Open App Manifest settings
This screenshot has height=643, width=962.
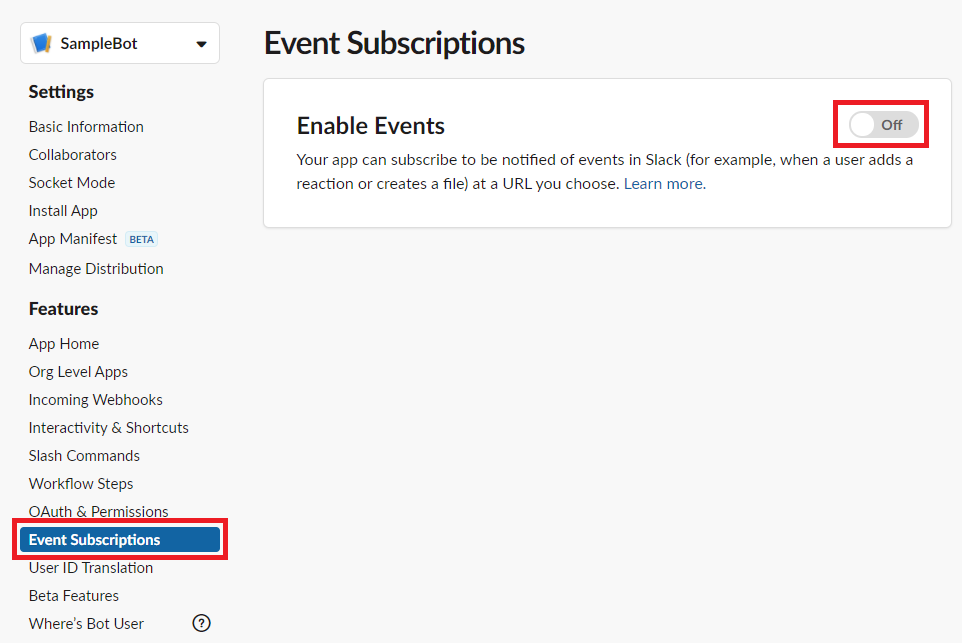(x=72, y=239)
